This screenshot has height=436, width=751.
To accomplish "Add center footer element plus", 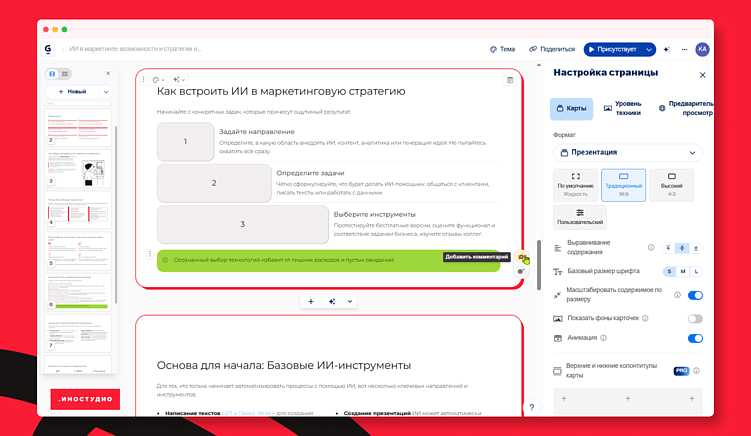I will click(627, 399).
